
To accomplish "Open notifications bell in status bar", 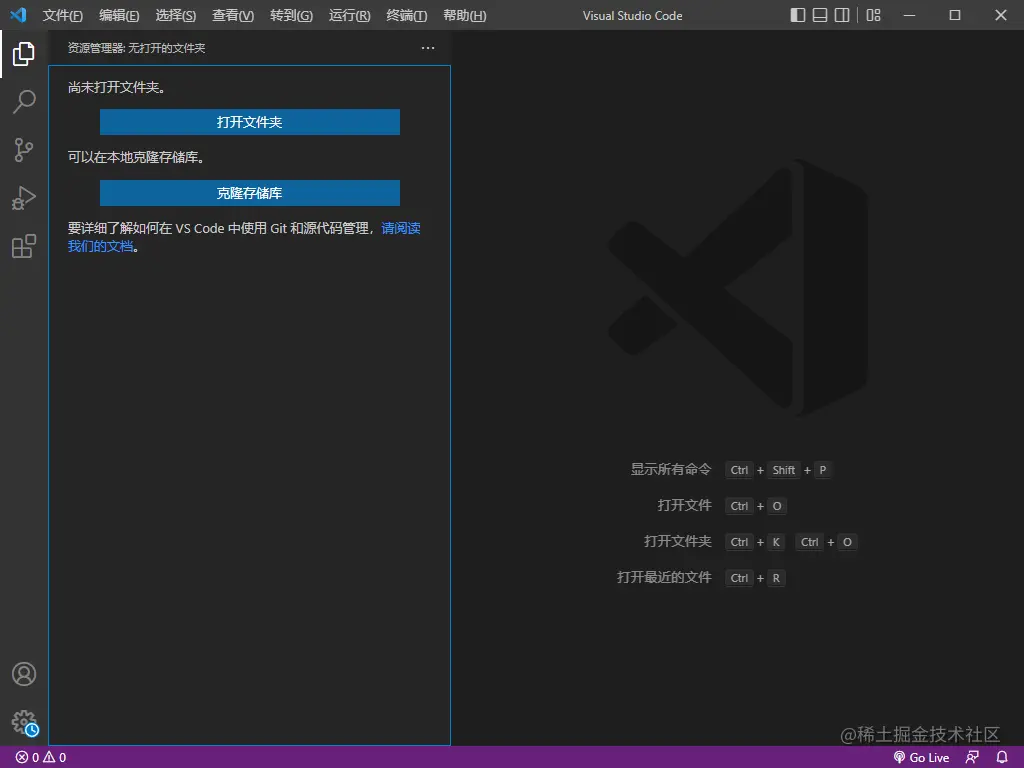I will [1002, 758].
